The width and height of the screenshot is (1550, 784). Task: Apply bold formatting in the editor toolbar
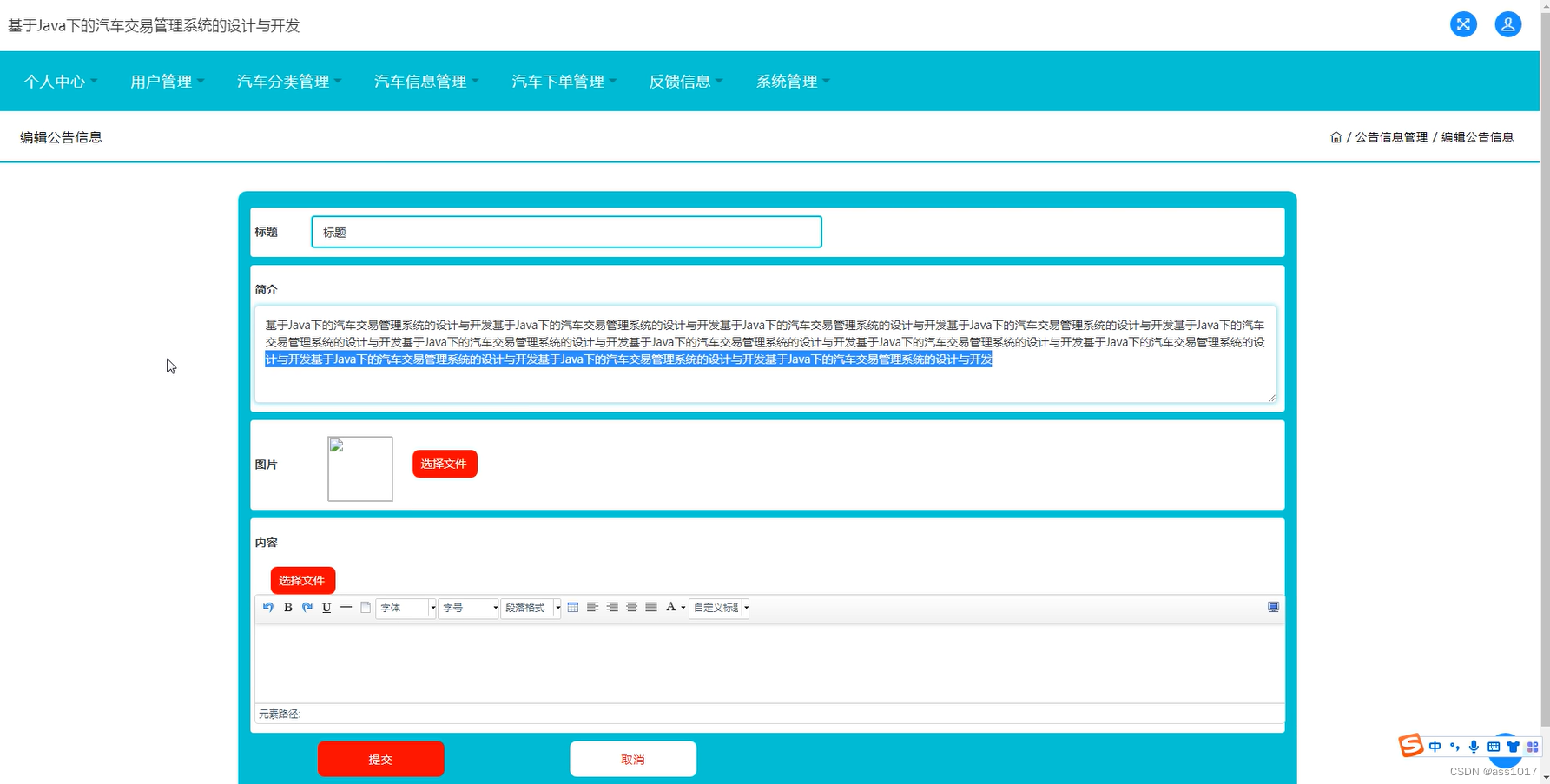point(287,608)
